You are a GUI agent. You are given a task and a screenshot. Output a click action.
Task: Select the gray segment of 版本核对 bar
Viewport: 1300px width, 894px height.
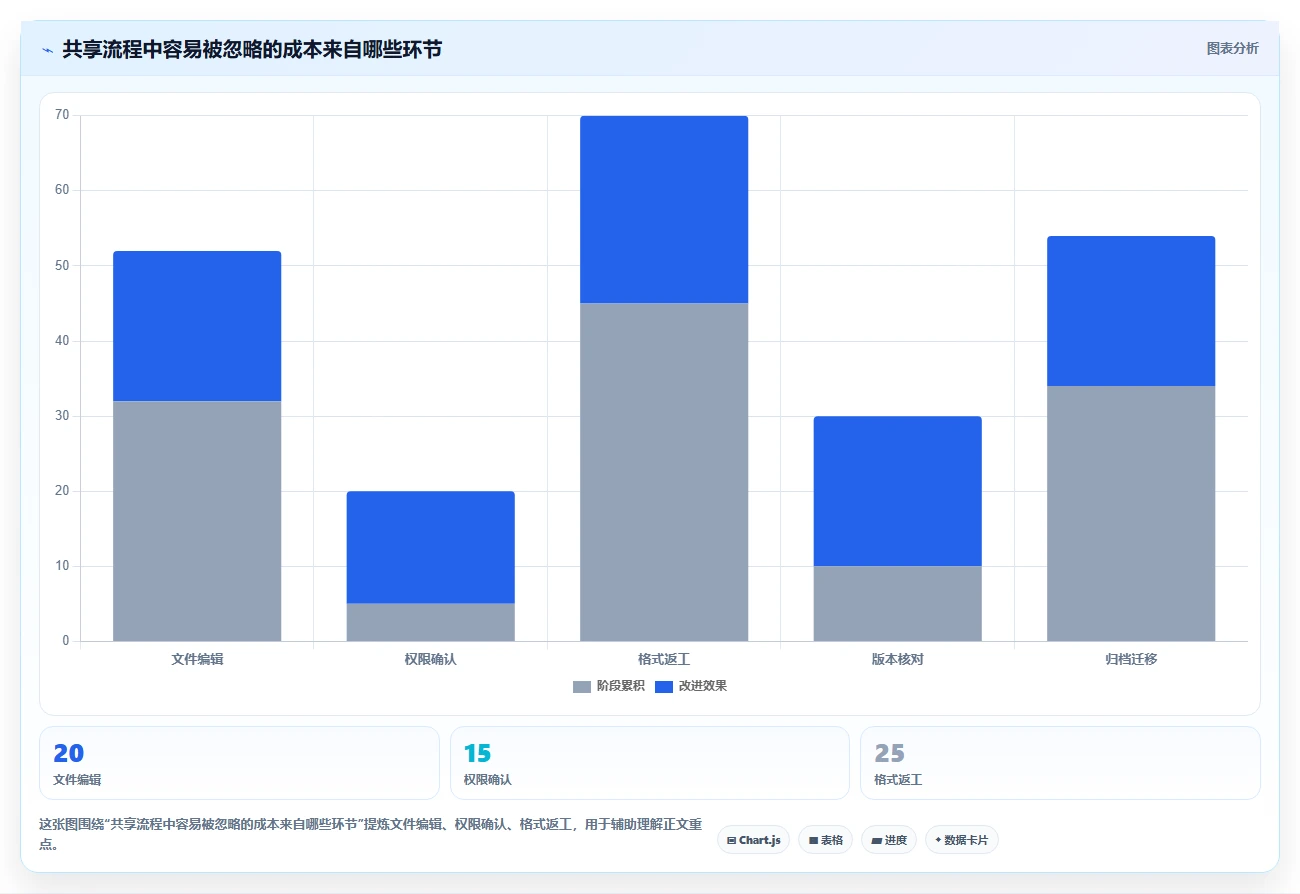coord(898,603)
